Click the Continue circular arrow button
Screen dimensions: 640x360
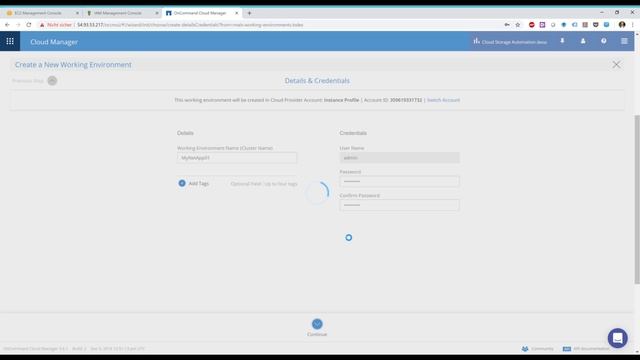point(317,324)
